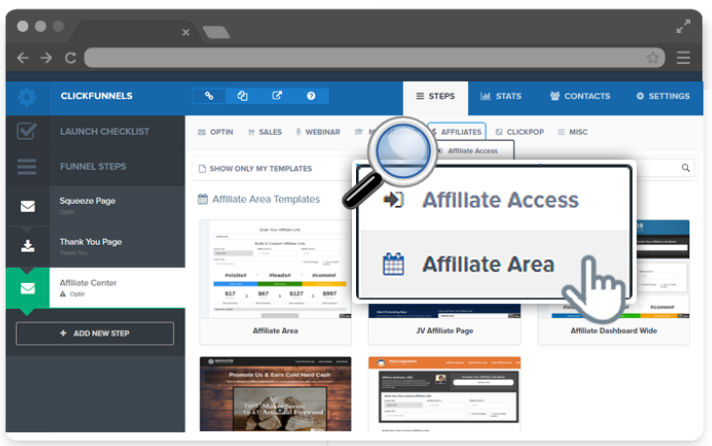Click the link icon in blue toolbar

(209, 96)
